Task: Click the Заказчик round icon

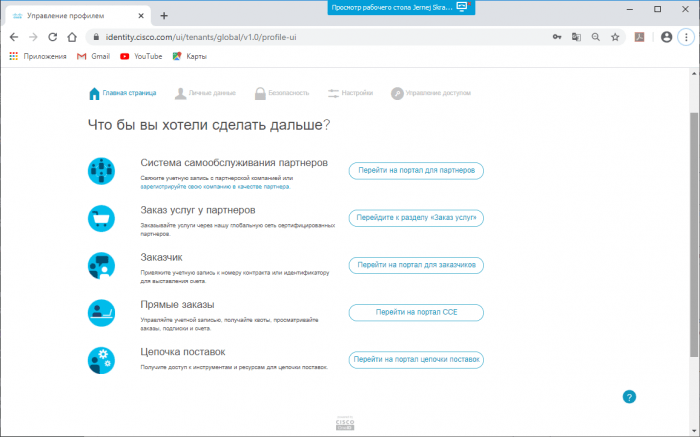Action: 101,265
